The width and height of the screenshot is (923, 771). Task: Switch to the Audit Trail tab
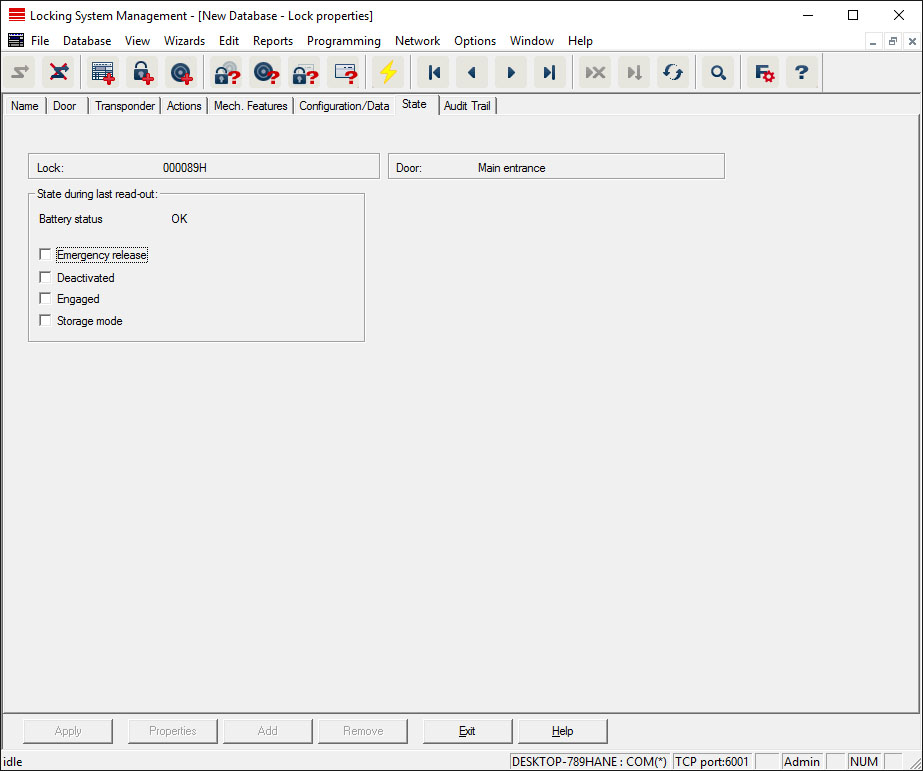tap(467, 106)
